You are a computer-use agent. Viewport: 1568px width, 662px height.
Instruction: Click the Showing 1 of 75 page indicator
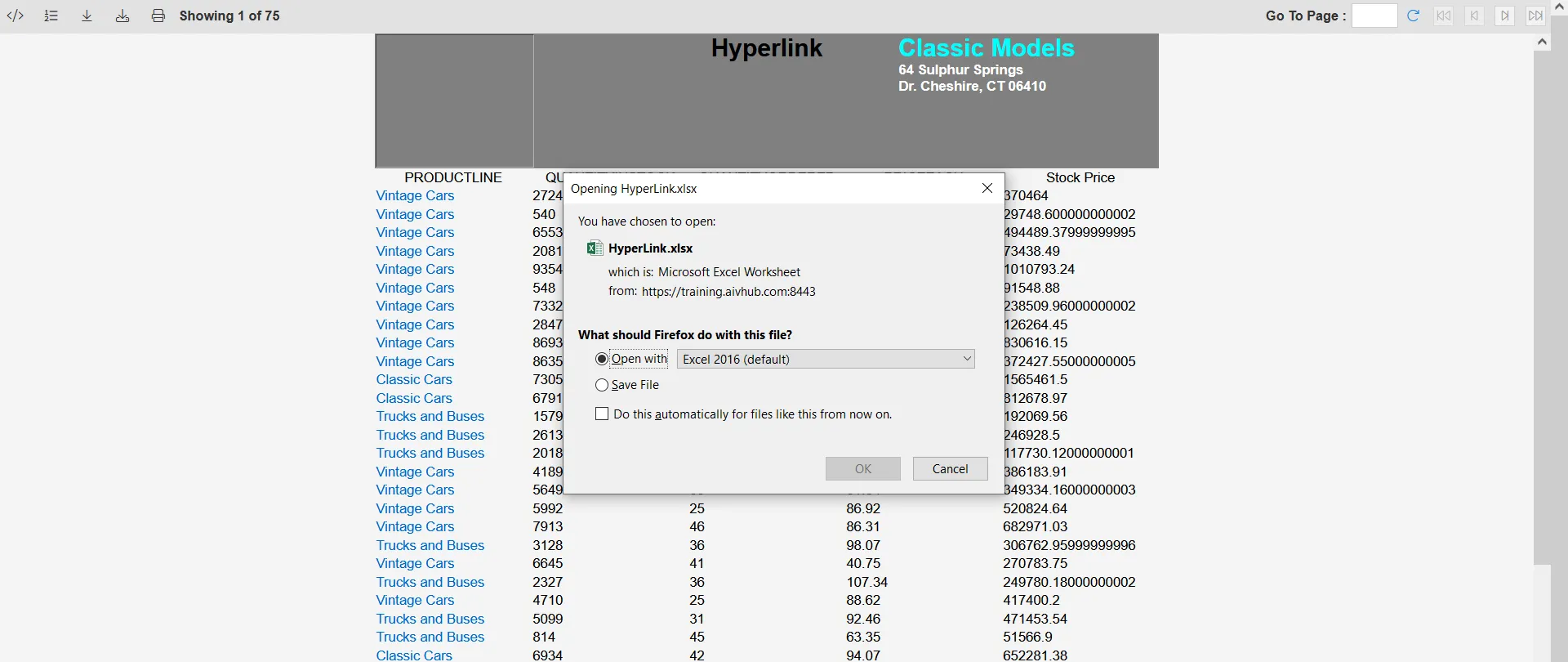pos(229,16)
